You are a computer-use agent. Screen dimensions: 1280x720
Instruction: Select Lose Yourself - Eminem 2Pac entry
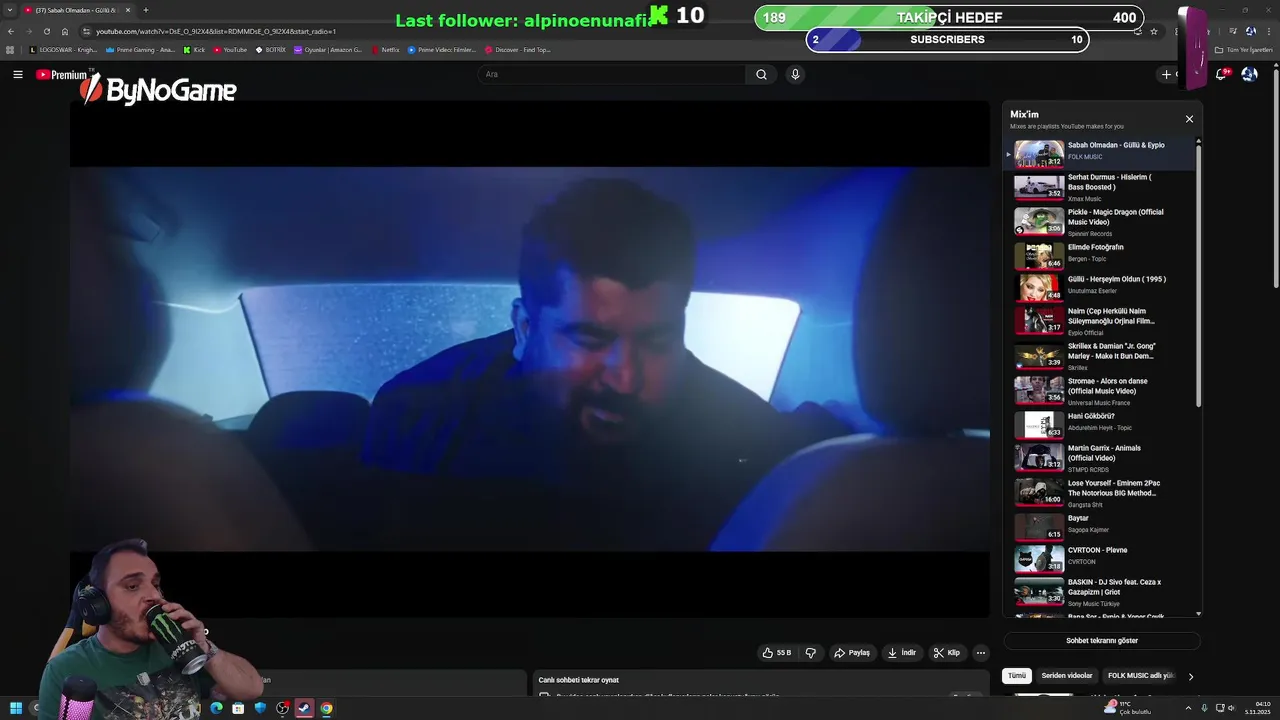(1099, 493)
